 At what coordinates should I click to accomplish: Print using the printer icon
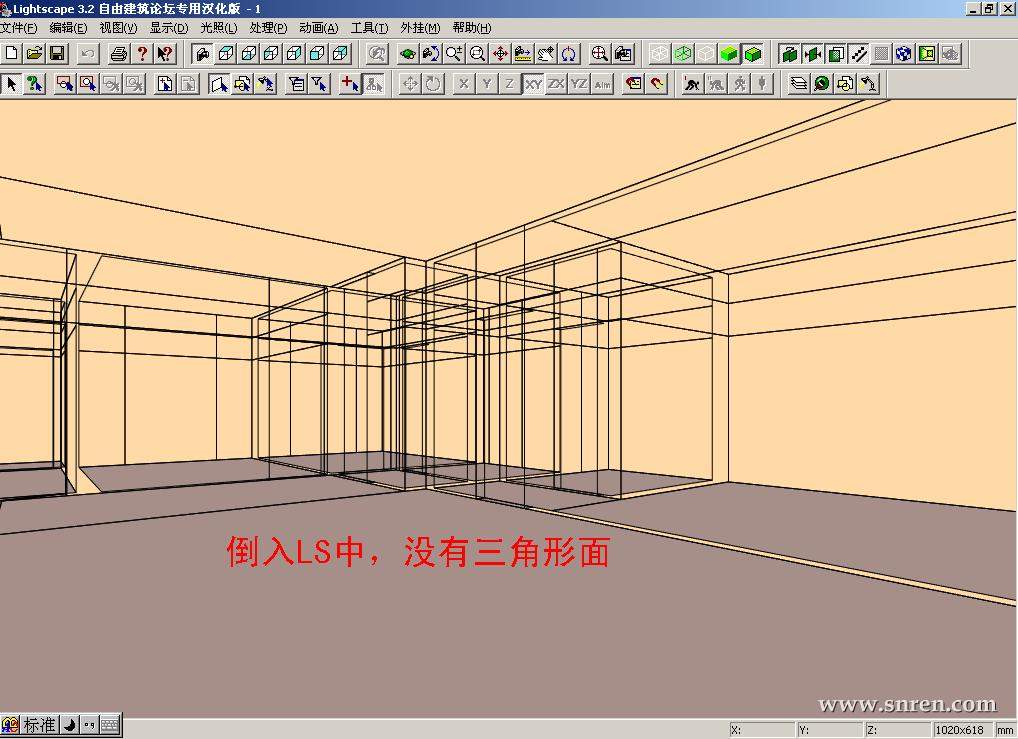[x=118, y=53]
